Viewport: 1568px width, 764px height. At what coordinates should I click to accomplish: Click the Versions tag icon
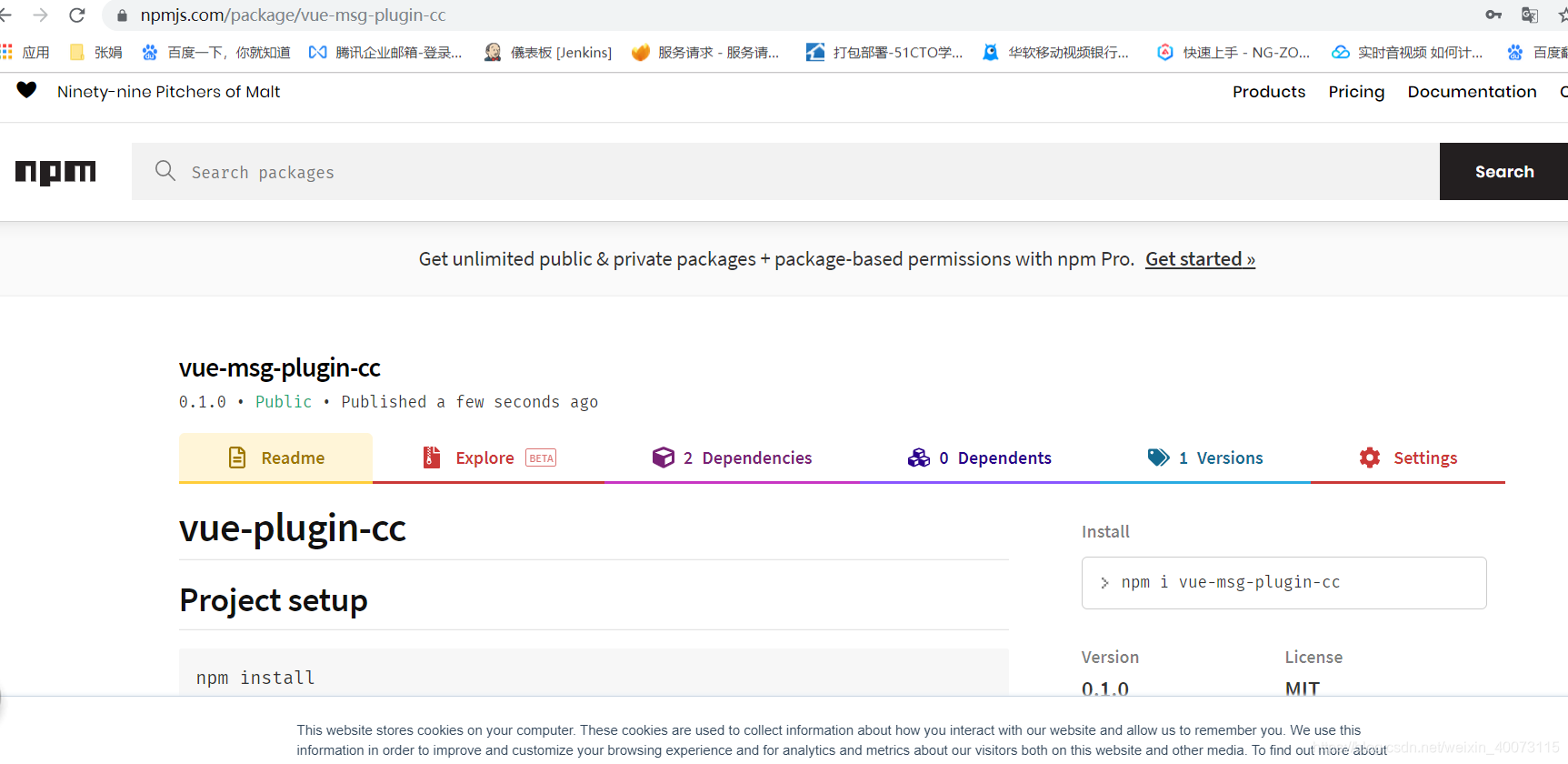1158,457
